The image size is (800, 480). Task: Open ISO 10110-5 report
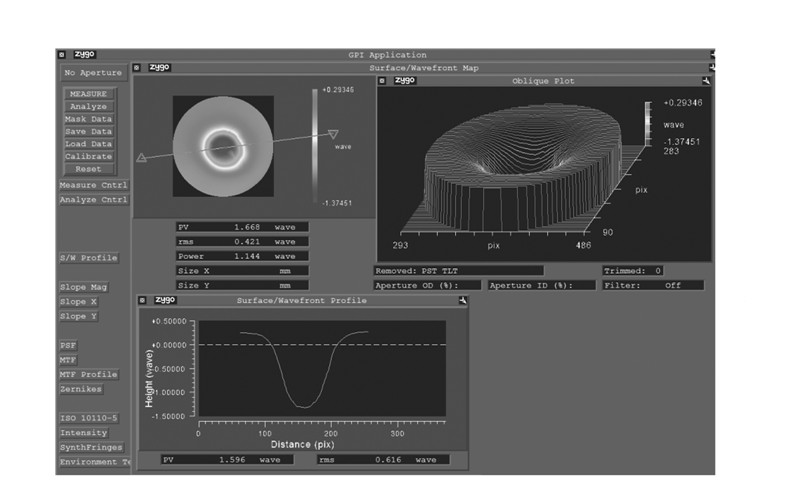point(89,418)
